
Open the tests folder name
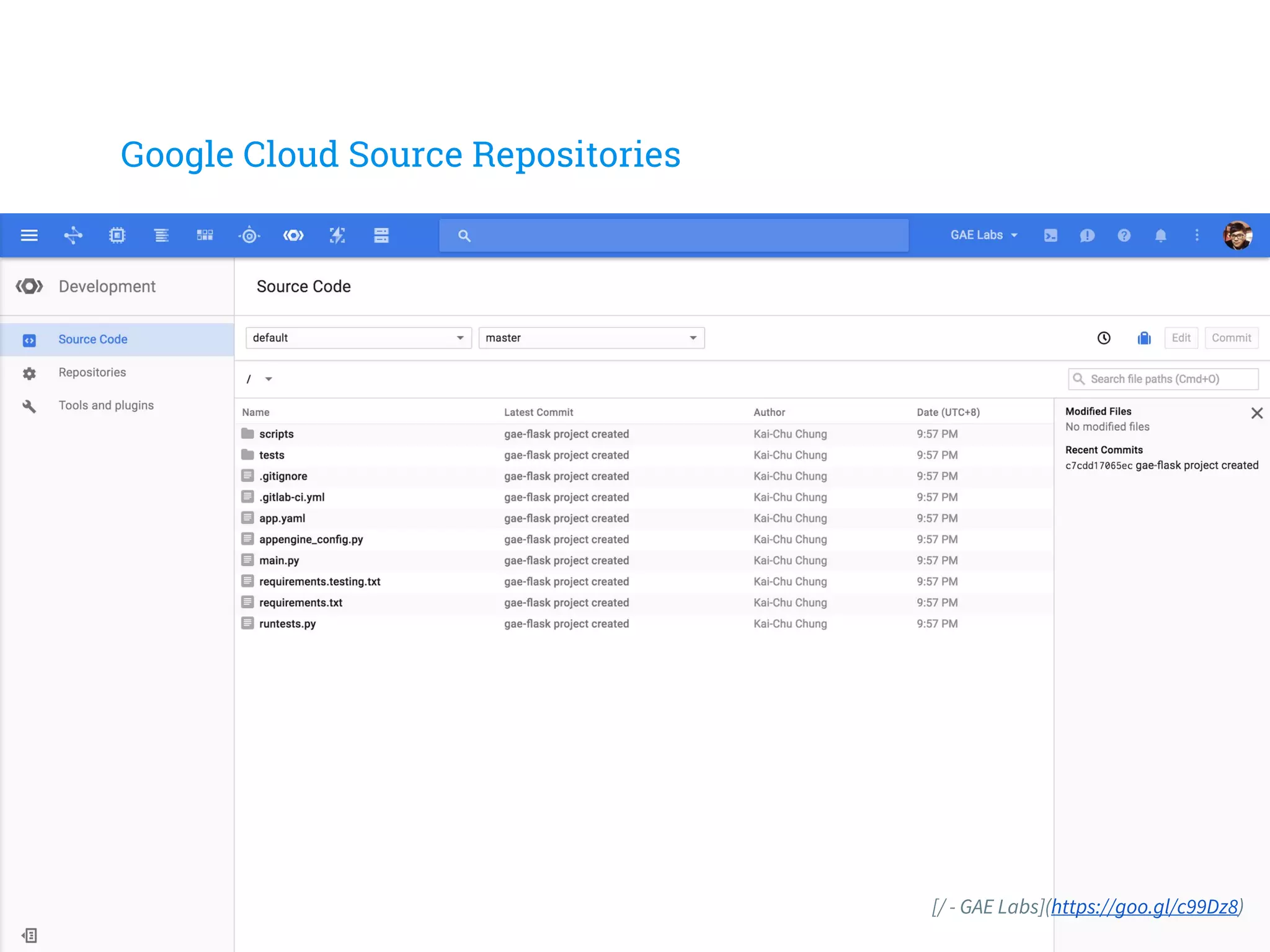(x=272, y=455)
